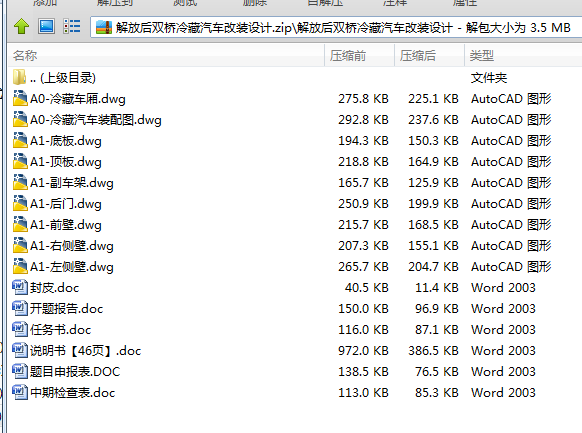Image resolution: width=582 pixels, height=433 pixels.
Task: Click the Word icon for 封皮.doc
Action: 20,287
